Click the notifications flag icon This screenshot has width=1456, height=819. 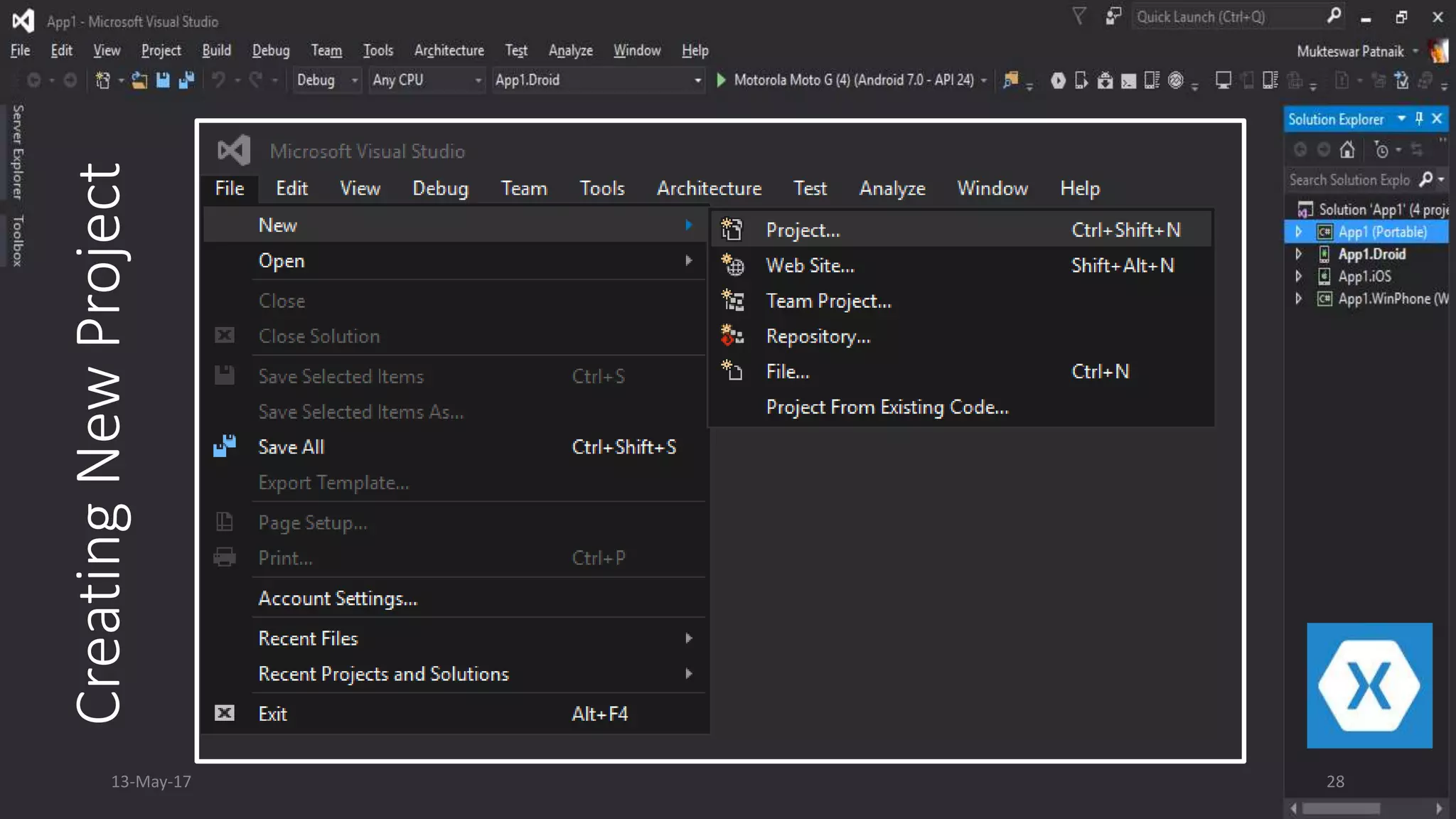(1079, 16)
